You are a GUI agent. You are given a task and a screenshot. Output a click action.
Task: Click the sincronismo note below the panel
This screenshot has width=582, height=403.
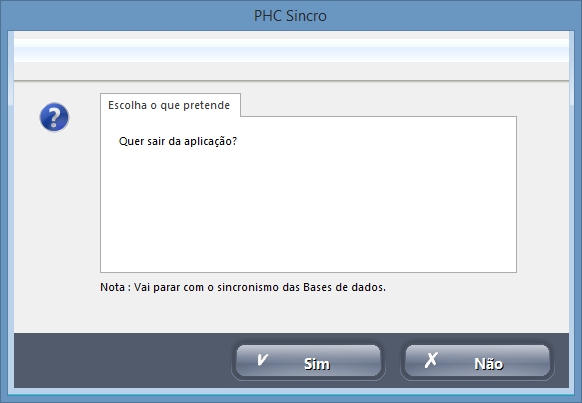point(243,287)
